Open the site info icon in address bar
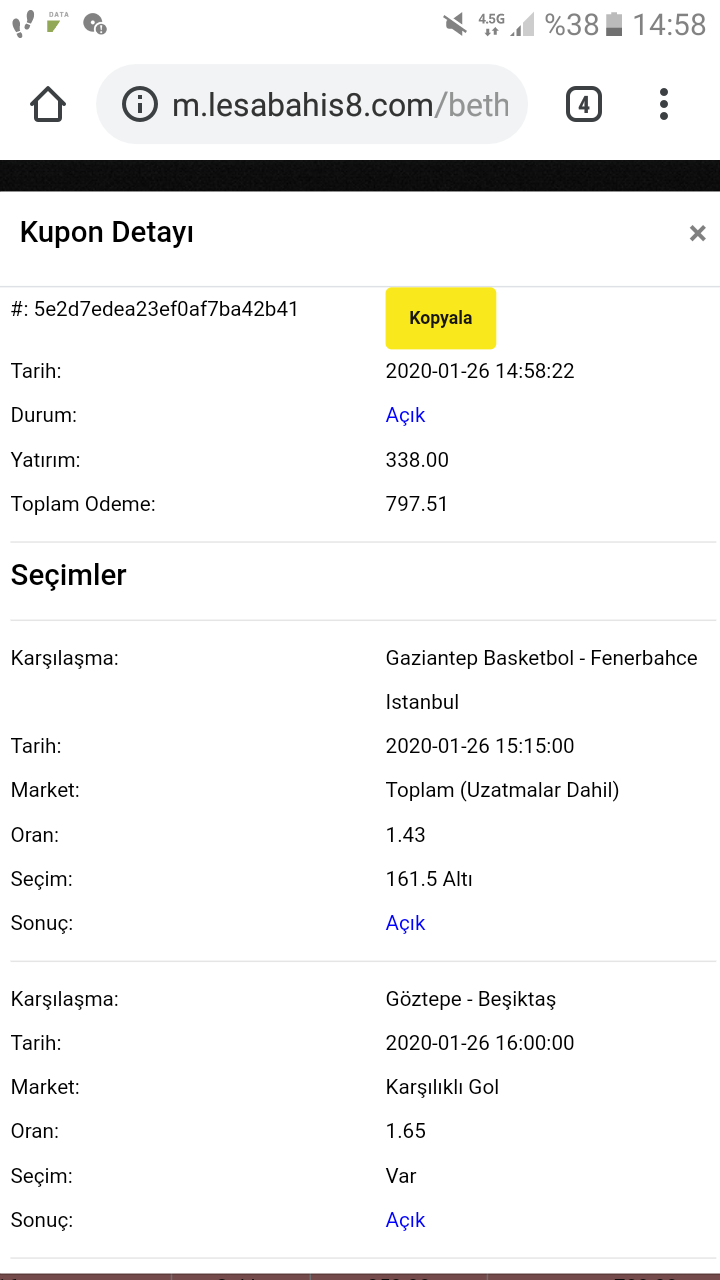 140,104
